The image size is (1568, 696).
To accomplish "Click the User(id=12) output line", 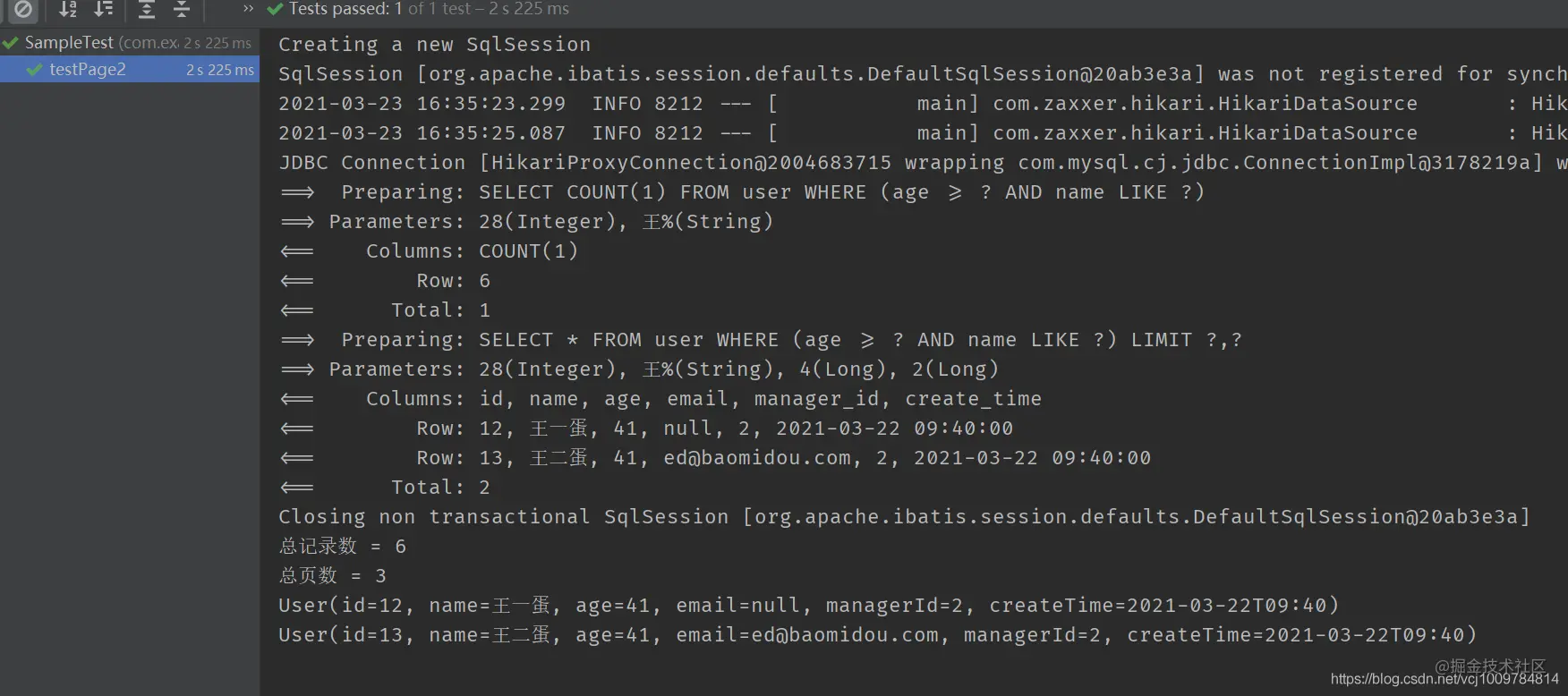I will [808, 606].
